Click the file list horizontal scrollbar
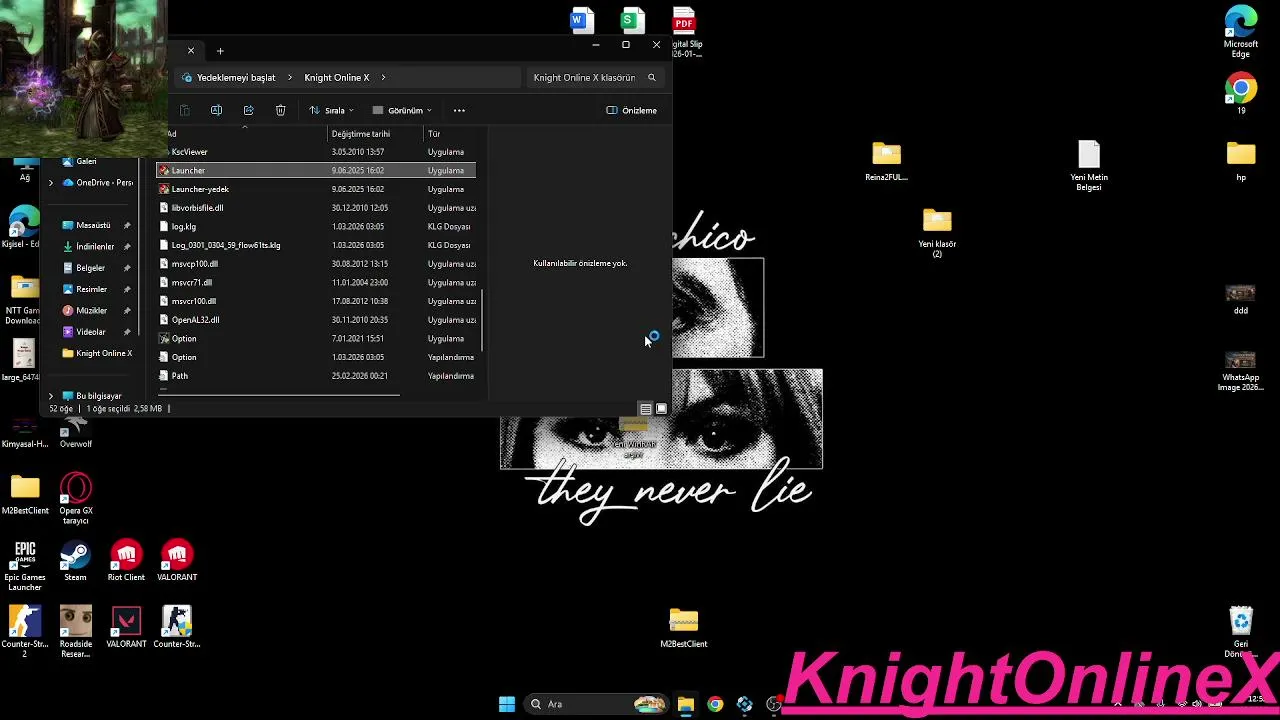This screenshot has height=720, width=1280. point(280,395)
